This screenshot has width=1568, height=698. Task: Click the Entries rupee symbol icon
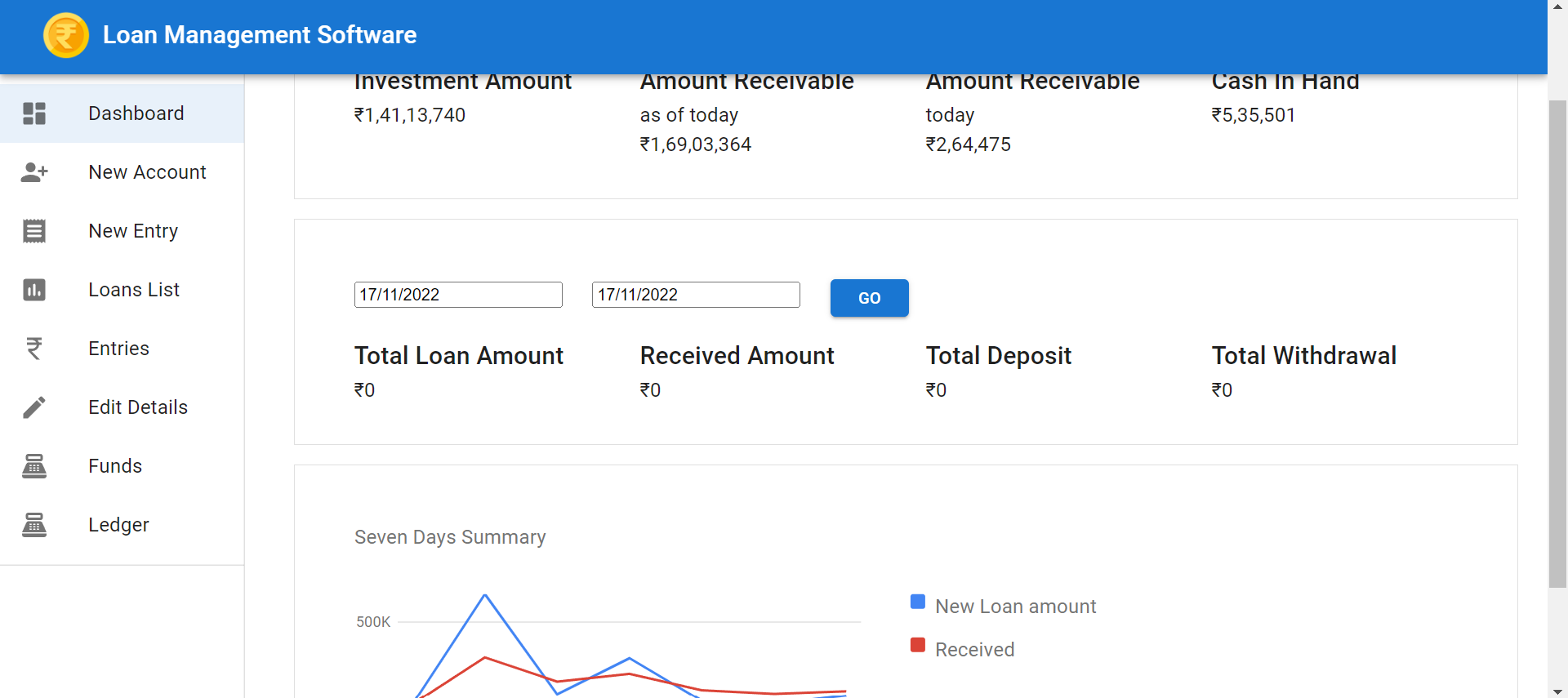pos(34,349)
